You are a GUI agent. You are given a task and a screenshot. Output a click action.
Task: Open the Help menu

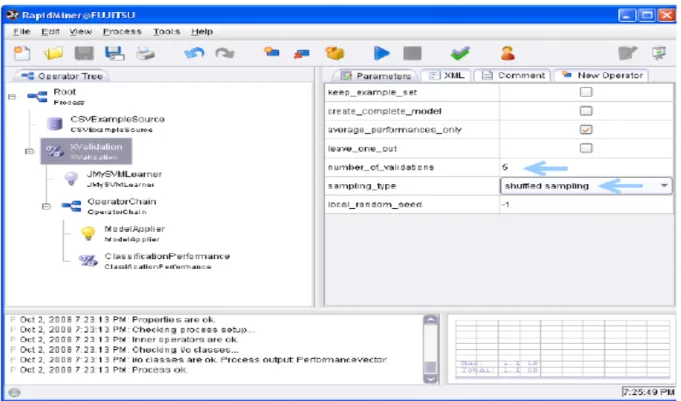point(202,31)
